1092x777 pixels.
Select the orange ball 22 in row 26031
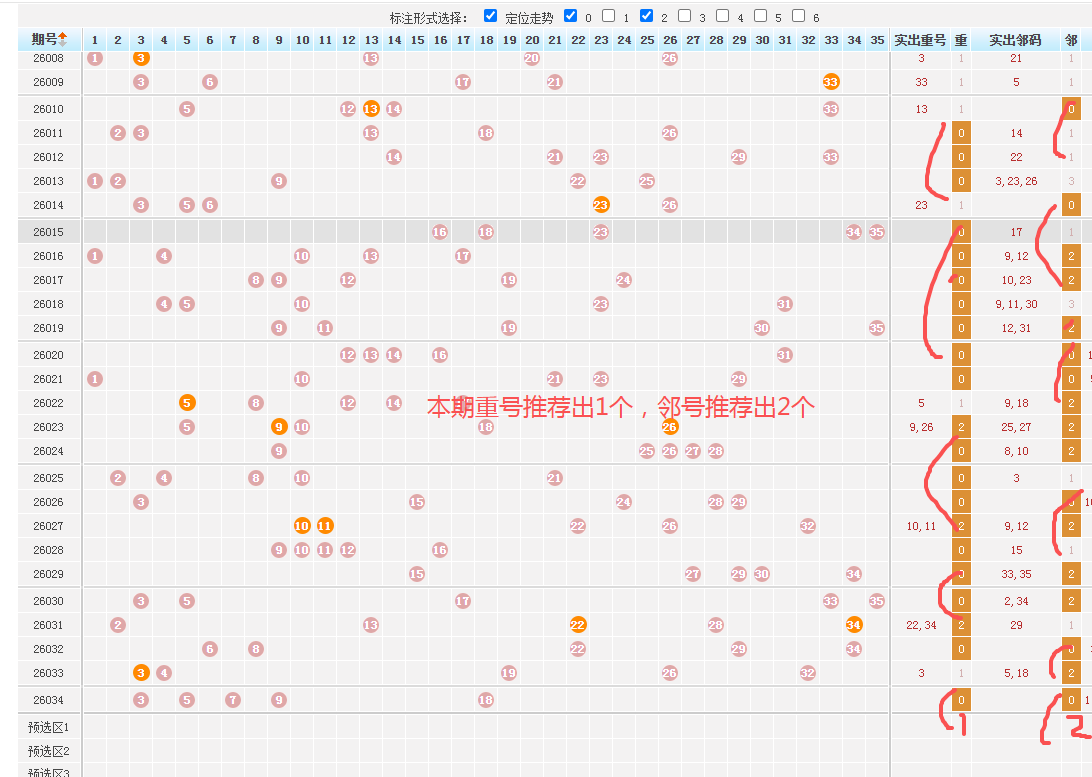coord(578,625)
